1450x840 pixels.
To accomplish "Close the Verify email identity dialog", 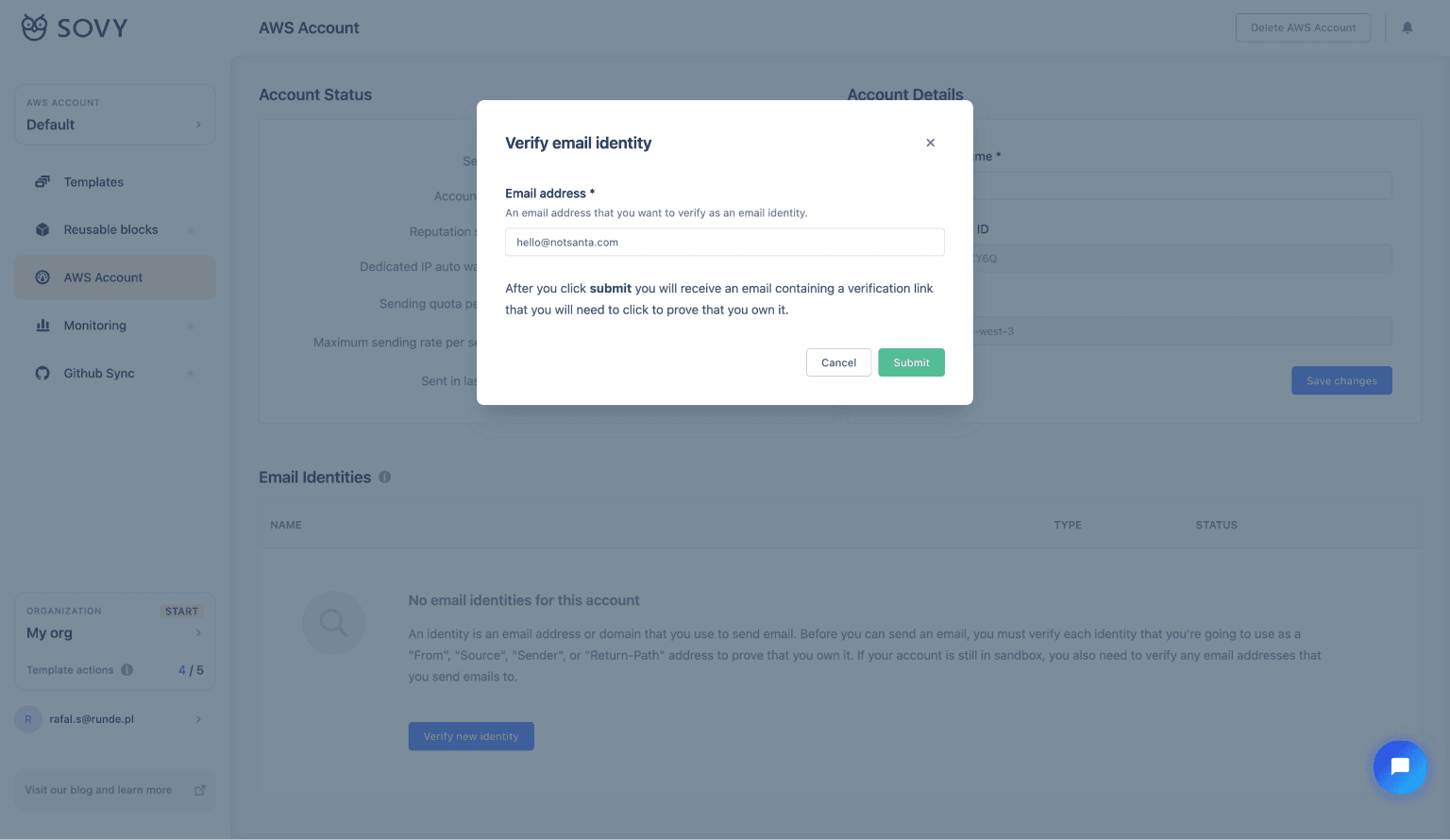I will pyautogui.click(x=930, y=143).
